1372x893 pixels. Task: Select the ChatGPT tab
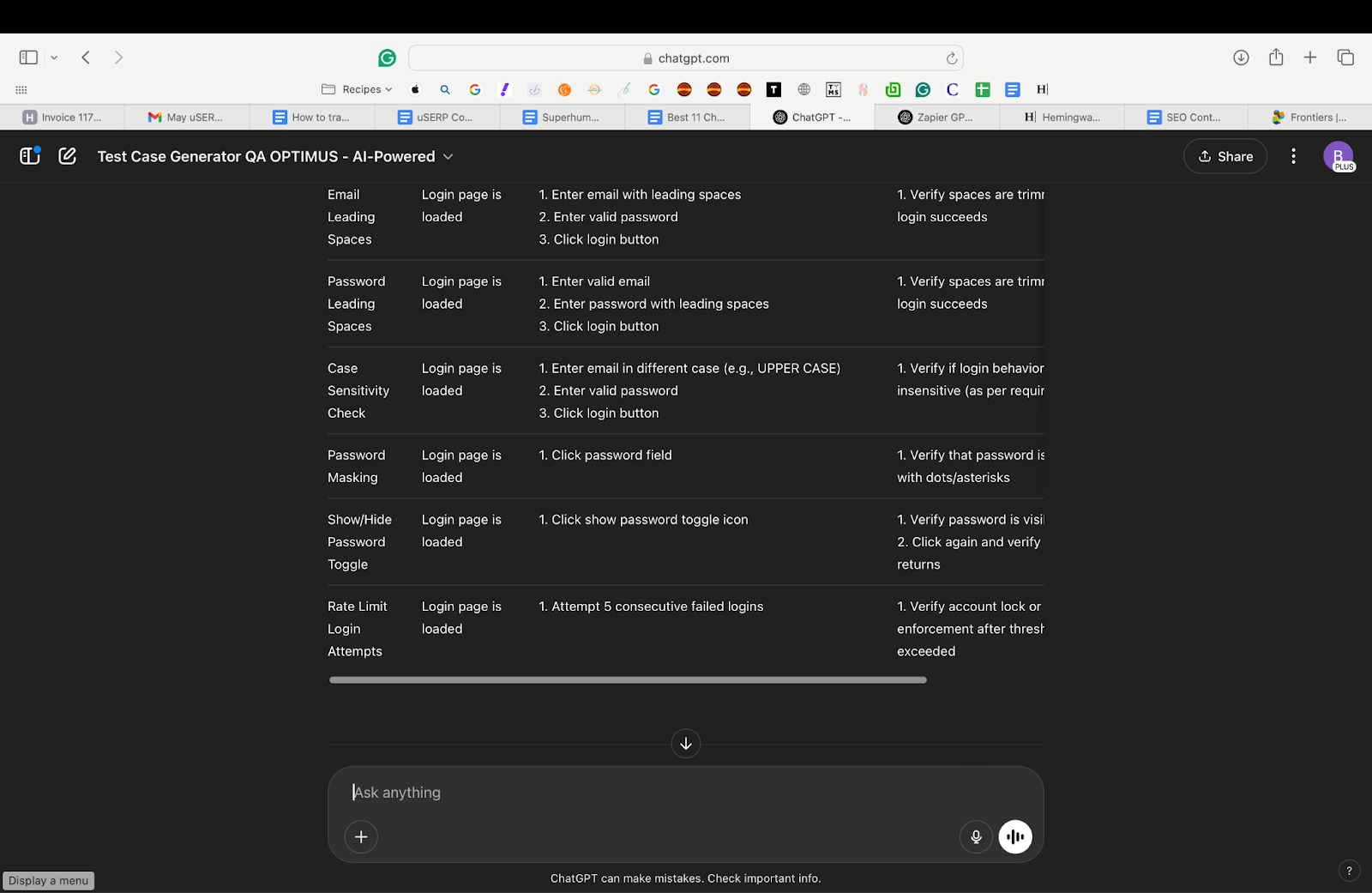812,117
